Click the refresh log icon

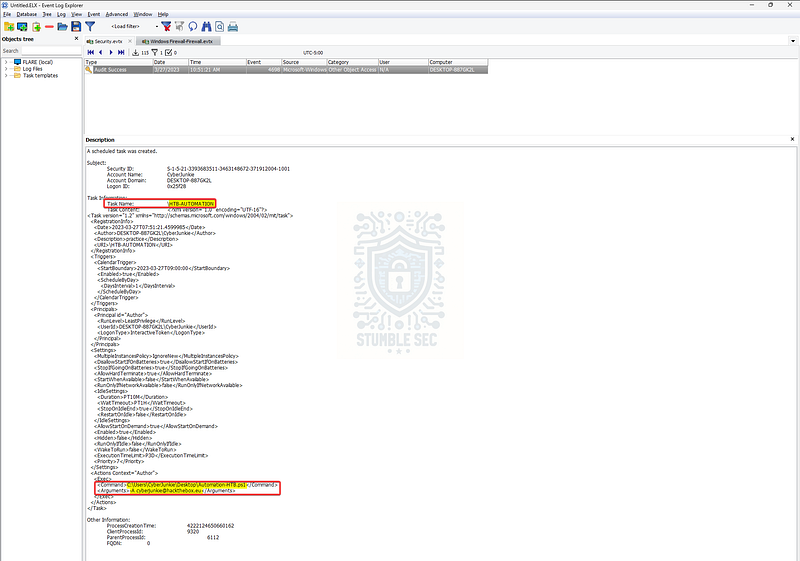[193, 27]
